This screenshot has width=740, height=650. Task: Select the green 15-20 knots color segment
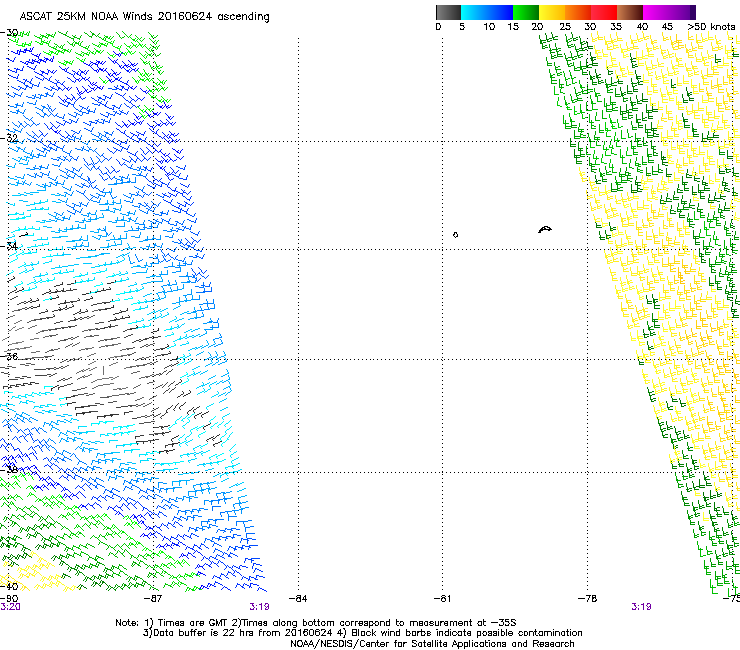[526, 12]
